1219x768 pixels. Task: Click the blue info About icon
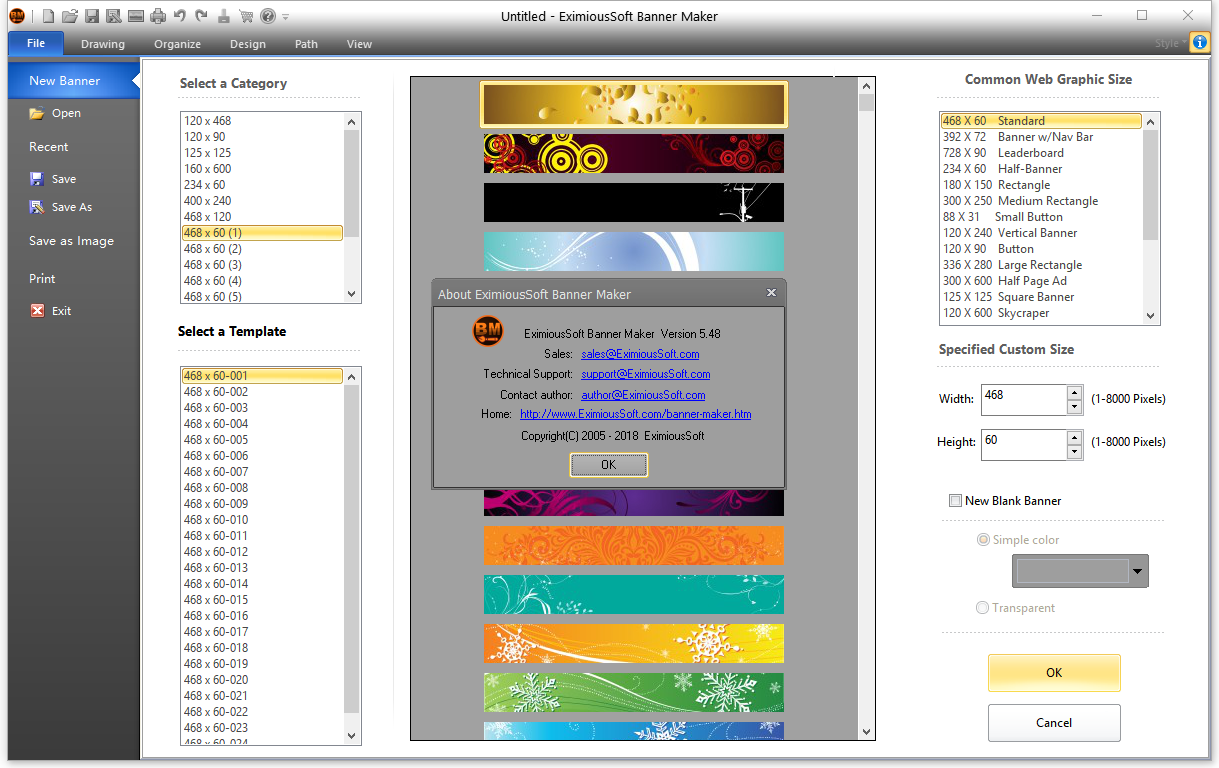point(1200,43)
